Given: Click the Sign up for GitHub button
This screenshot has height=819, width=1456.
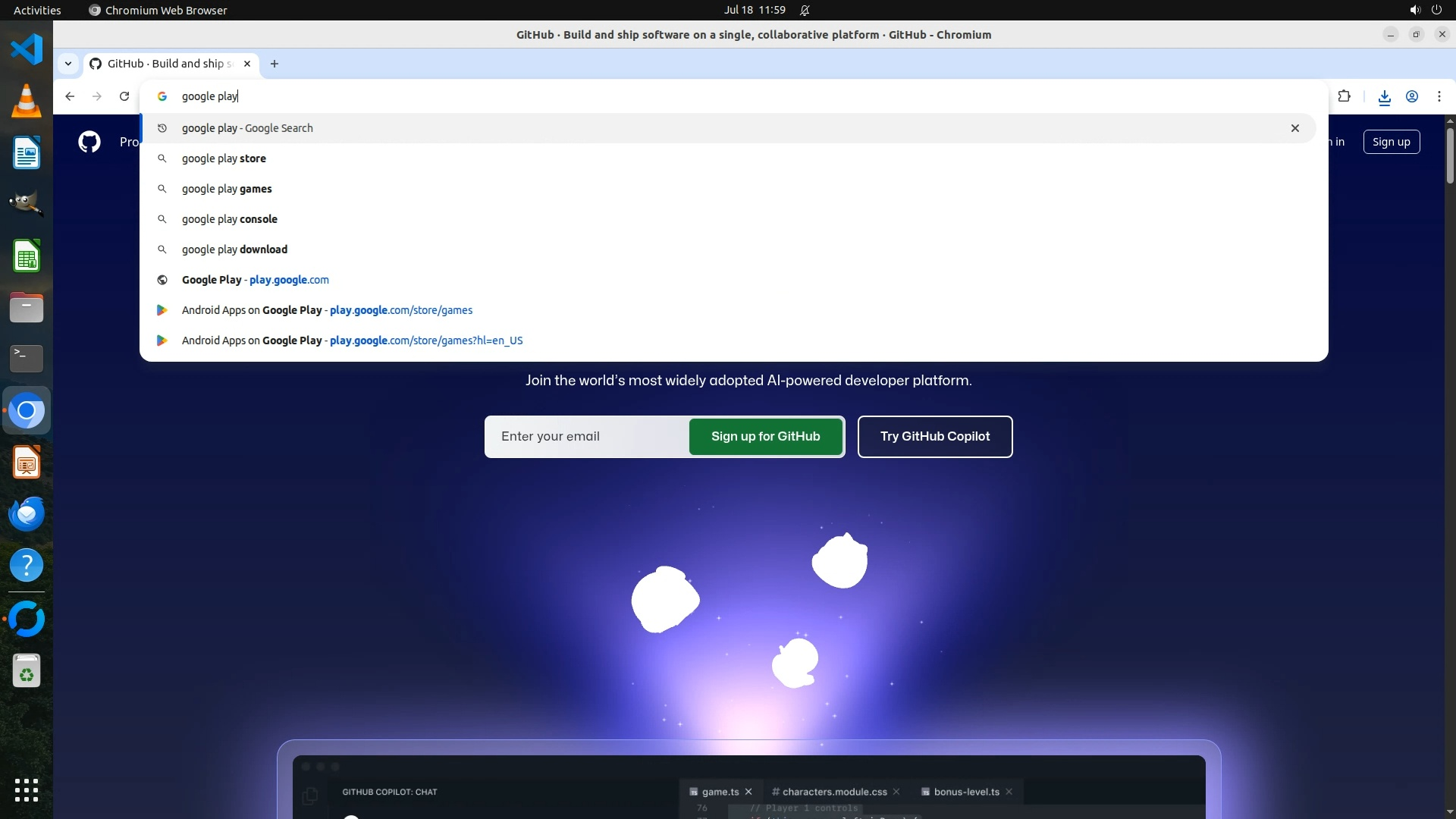Looking at the screenshot, I should click(x=765, y=437).
